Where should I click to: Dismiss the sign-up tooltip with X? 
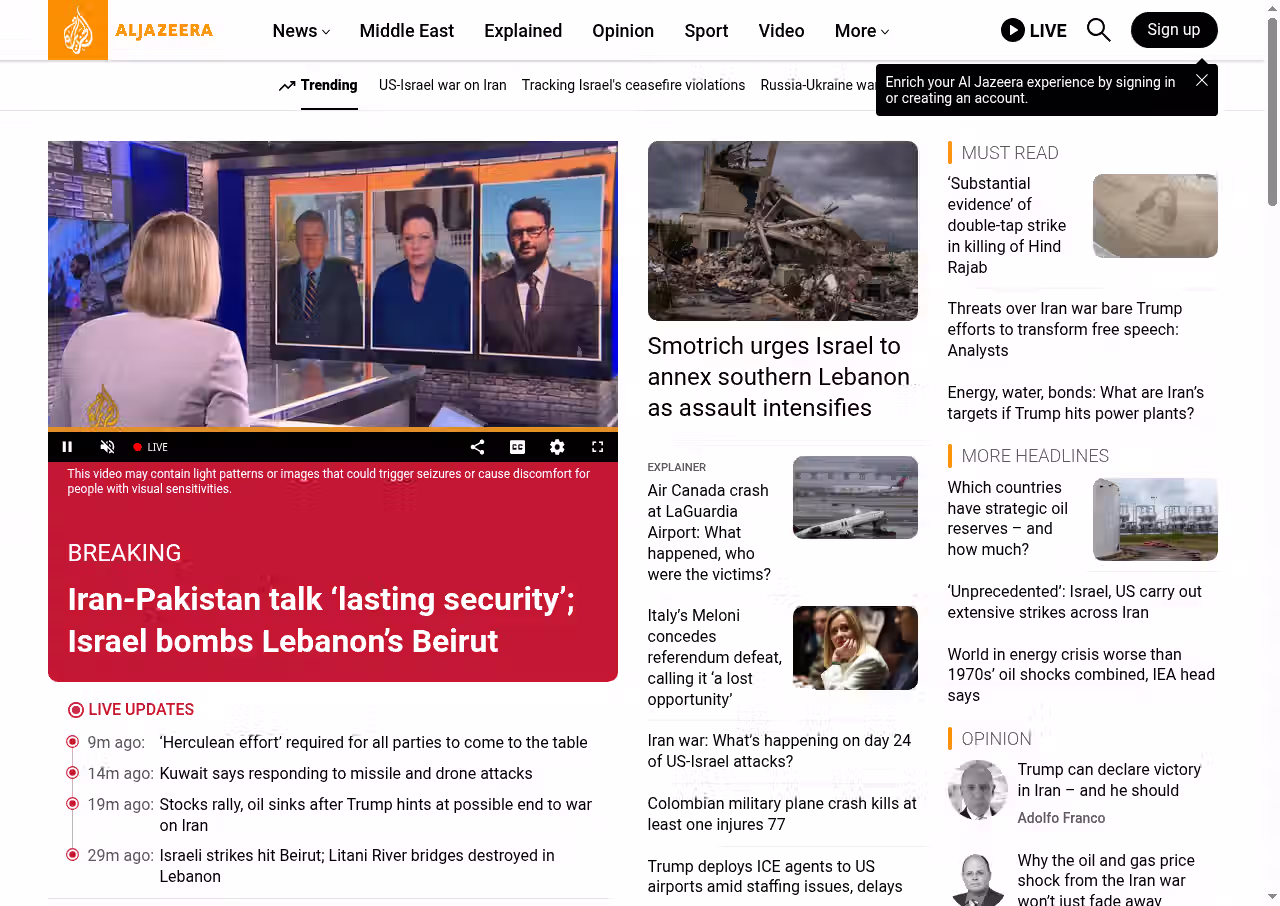click(x=1201, y=80)
